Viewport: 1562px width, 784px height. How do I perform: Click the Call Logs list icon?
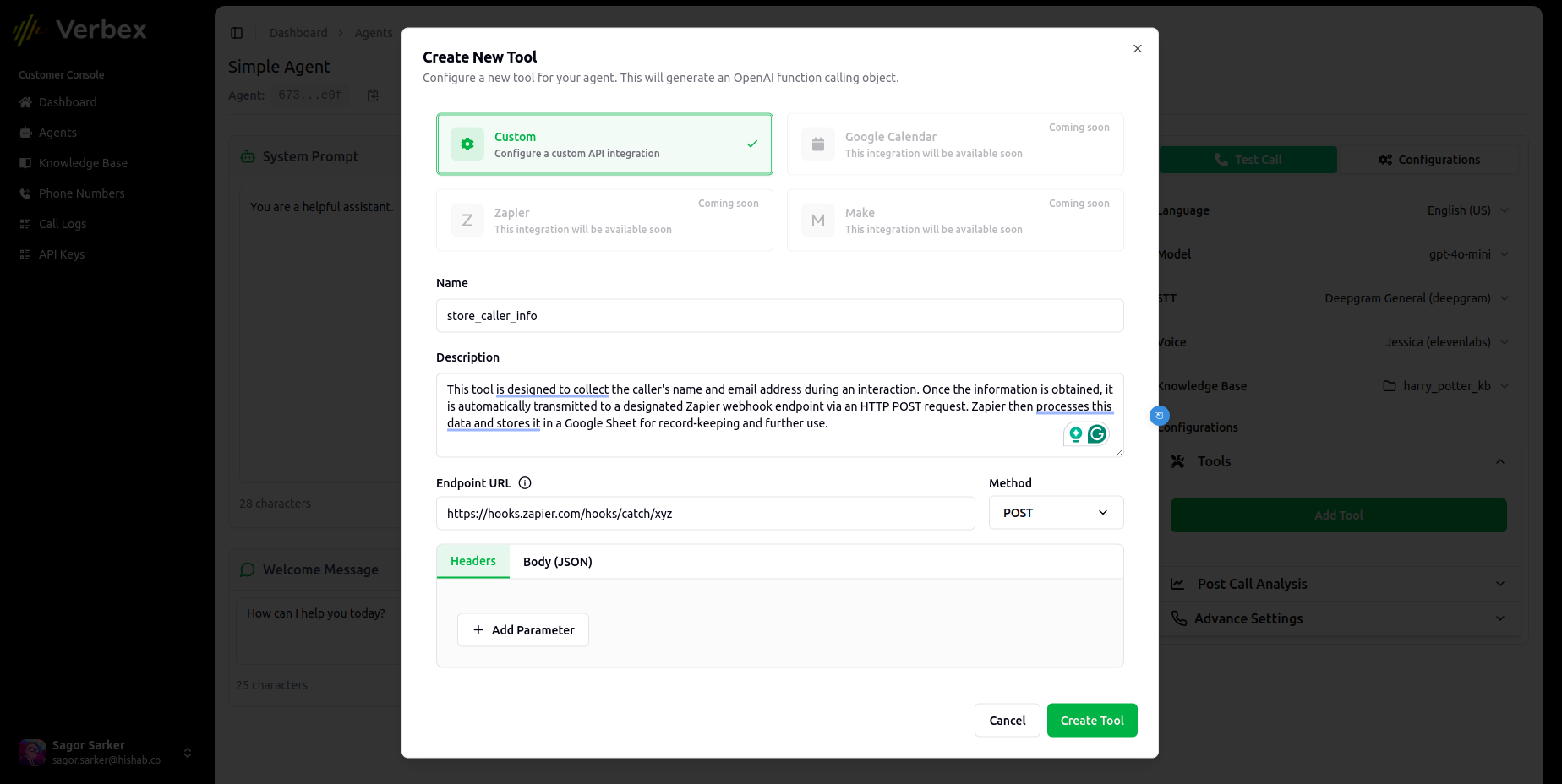[x=25, y=224]
